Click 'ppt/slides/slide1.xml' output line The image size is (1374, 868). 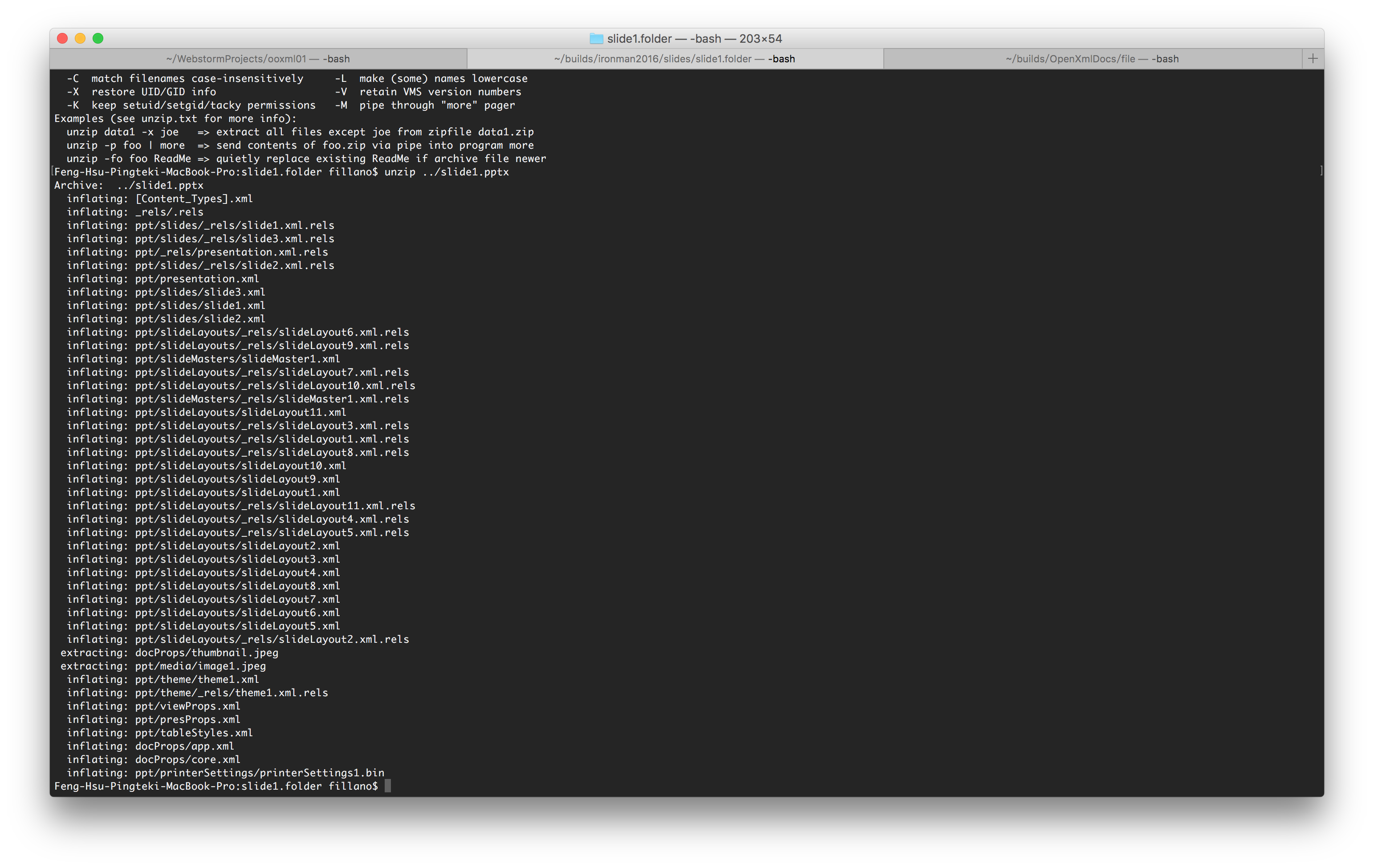(166, 306)
